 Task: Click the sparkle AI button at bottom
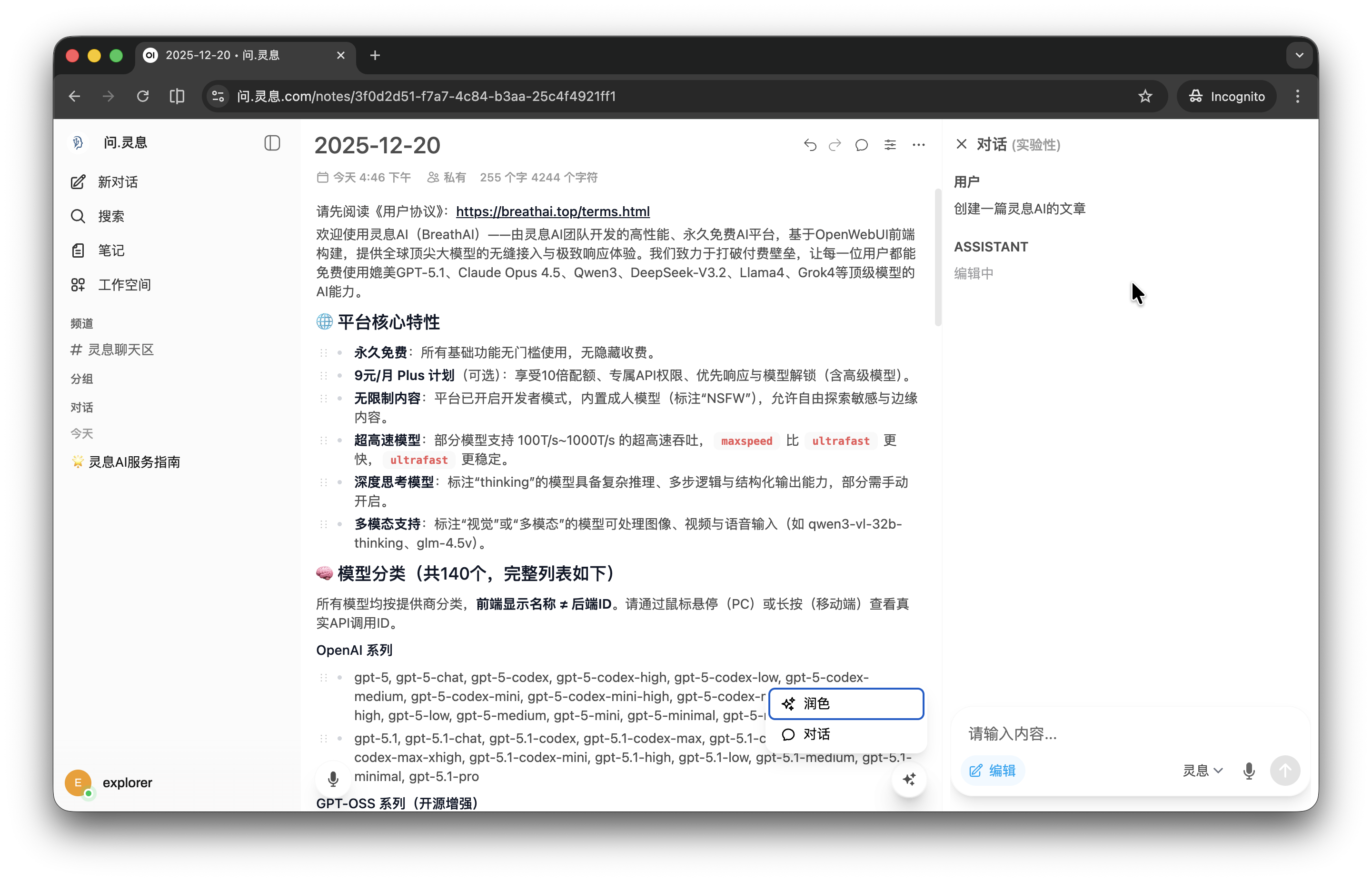pos(909,780)
